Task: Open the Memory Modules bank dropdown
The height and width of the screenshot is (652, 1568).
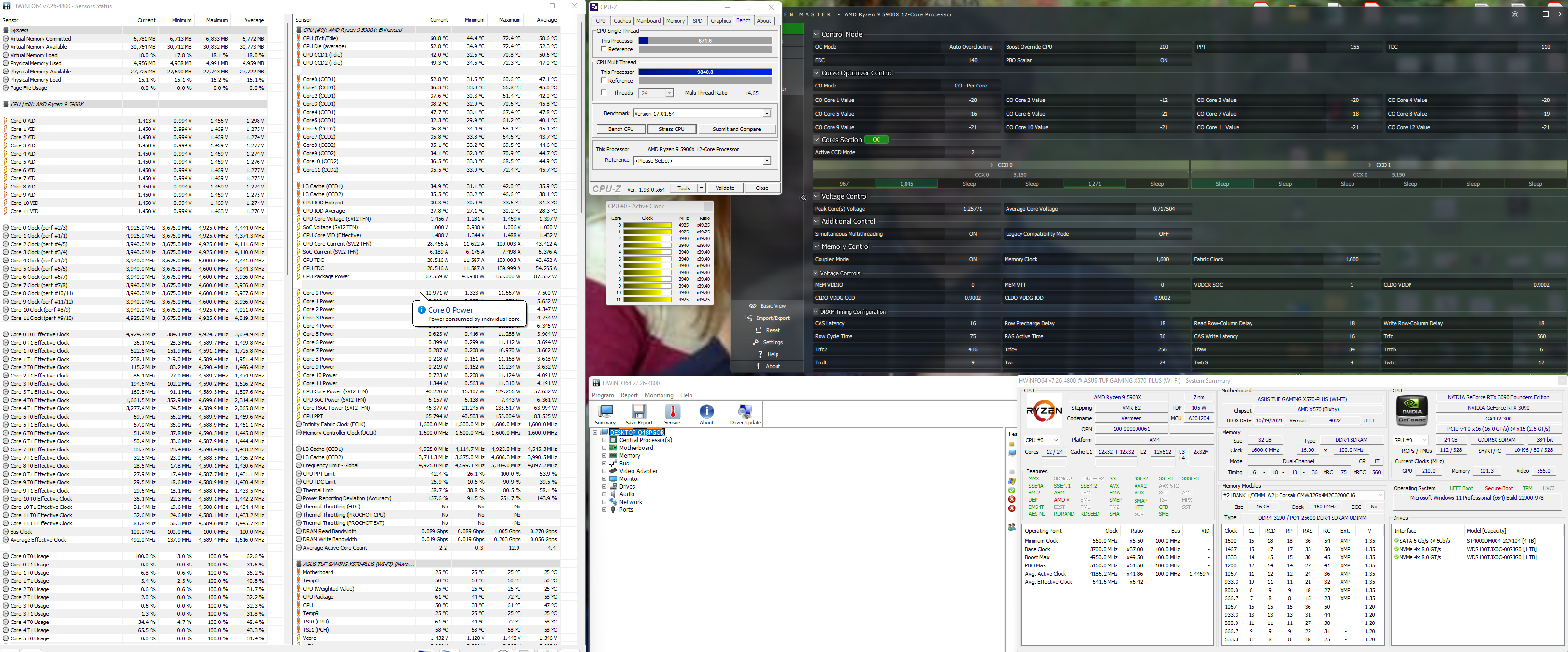Action: click(1303, 495)
